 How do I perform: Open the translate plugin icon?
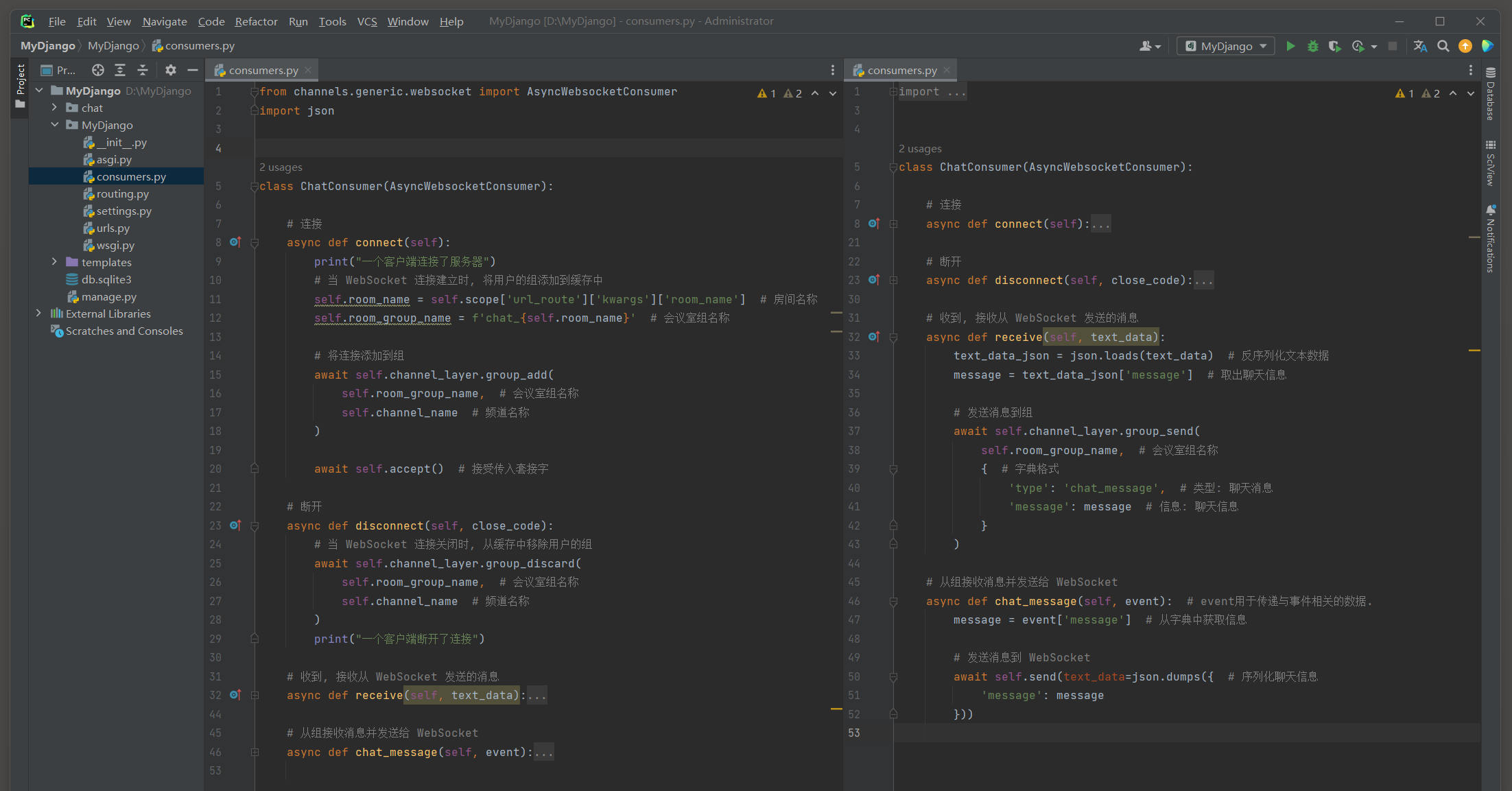[x=1420, y=46]
